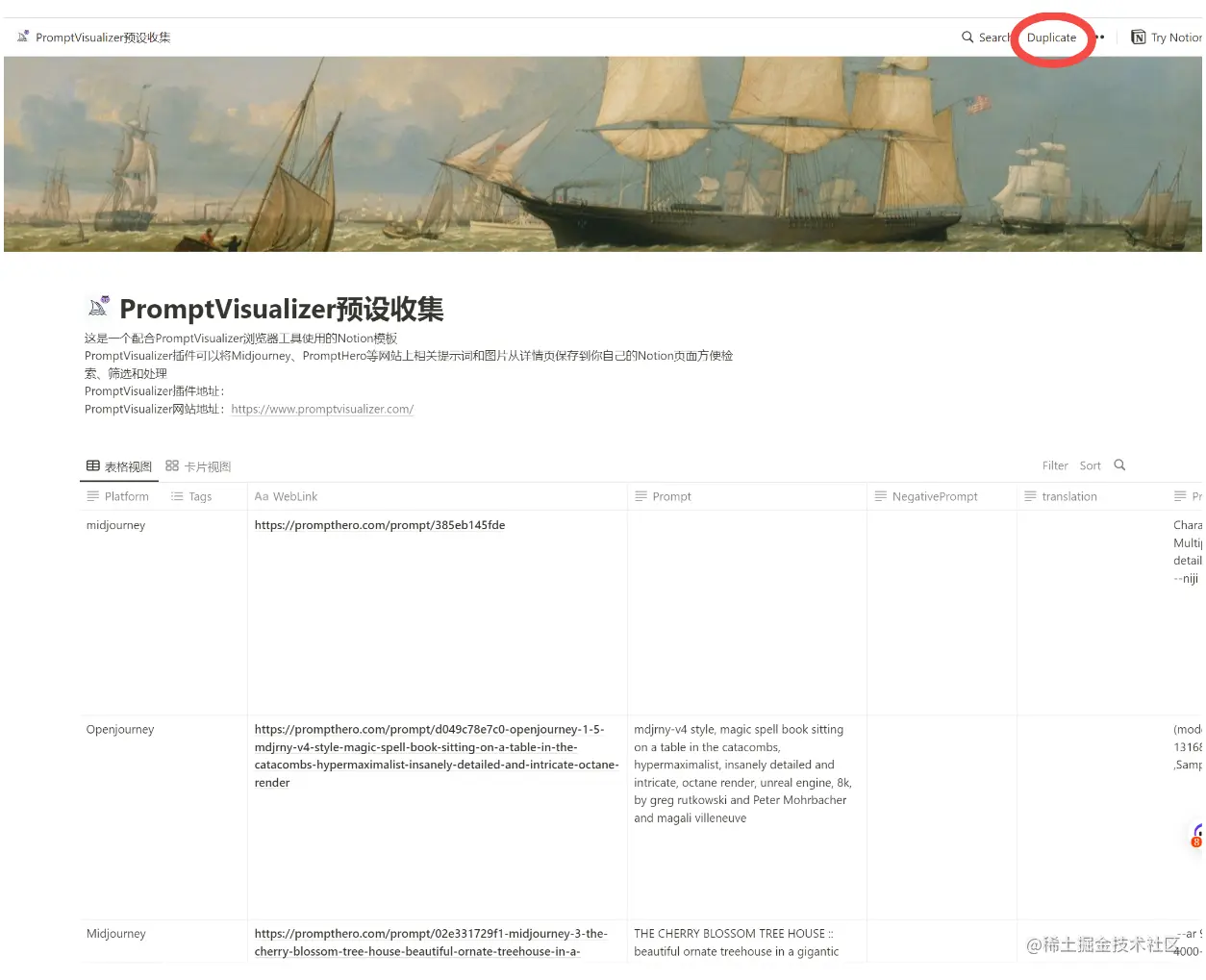Click the Duplicate button
Image resolution: width=1206 pixels, height=980 pixels.
click(x=1051, y=38)
